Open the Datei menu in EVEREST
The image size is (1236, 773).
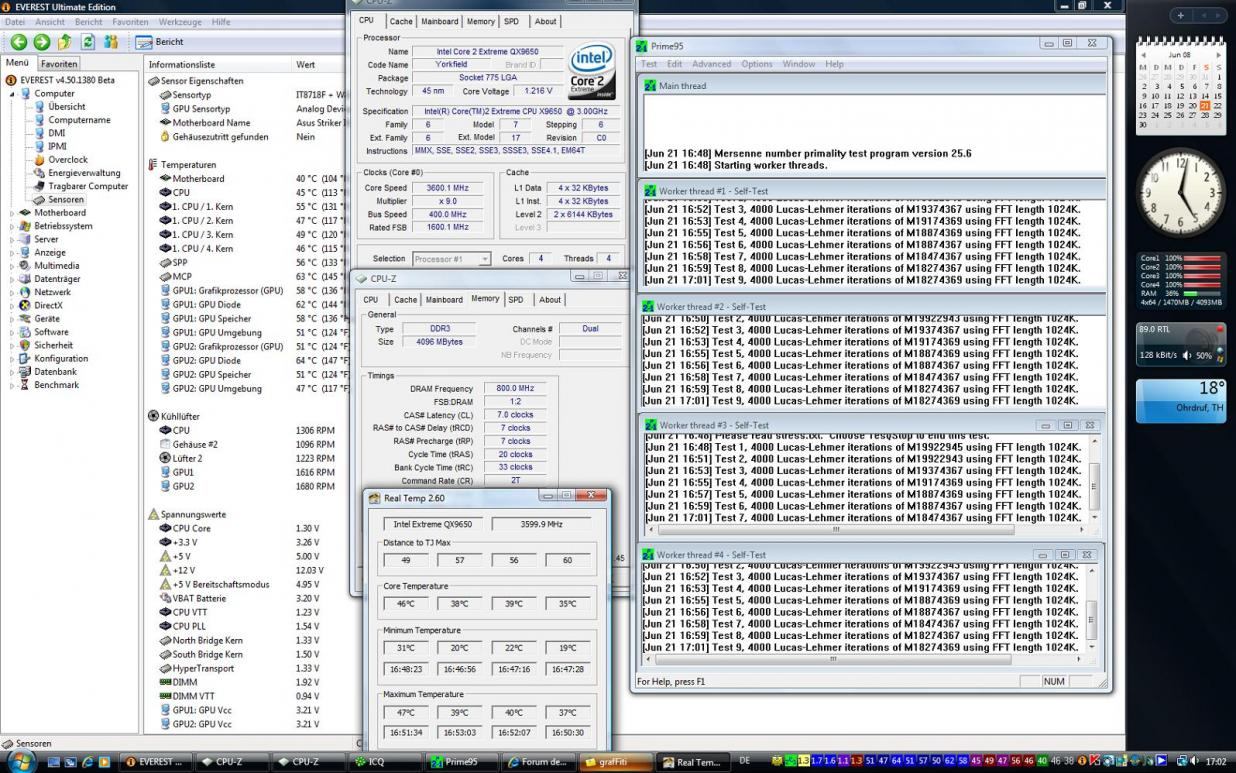15,22
